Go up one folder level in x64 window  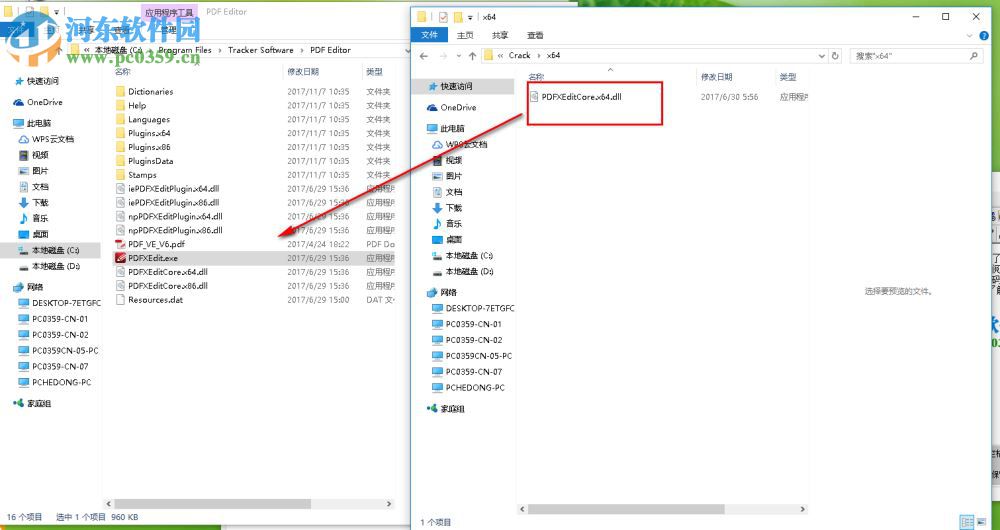tap(473, 56)
